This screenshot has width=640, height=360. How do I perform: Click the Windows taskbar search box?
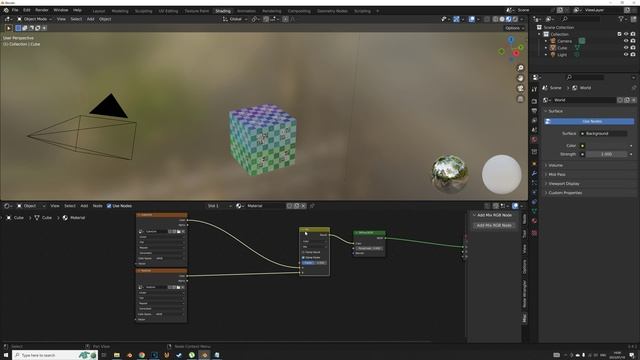(55, 355)
